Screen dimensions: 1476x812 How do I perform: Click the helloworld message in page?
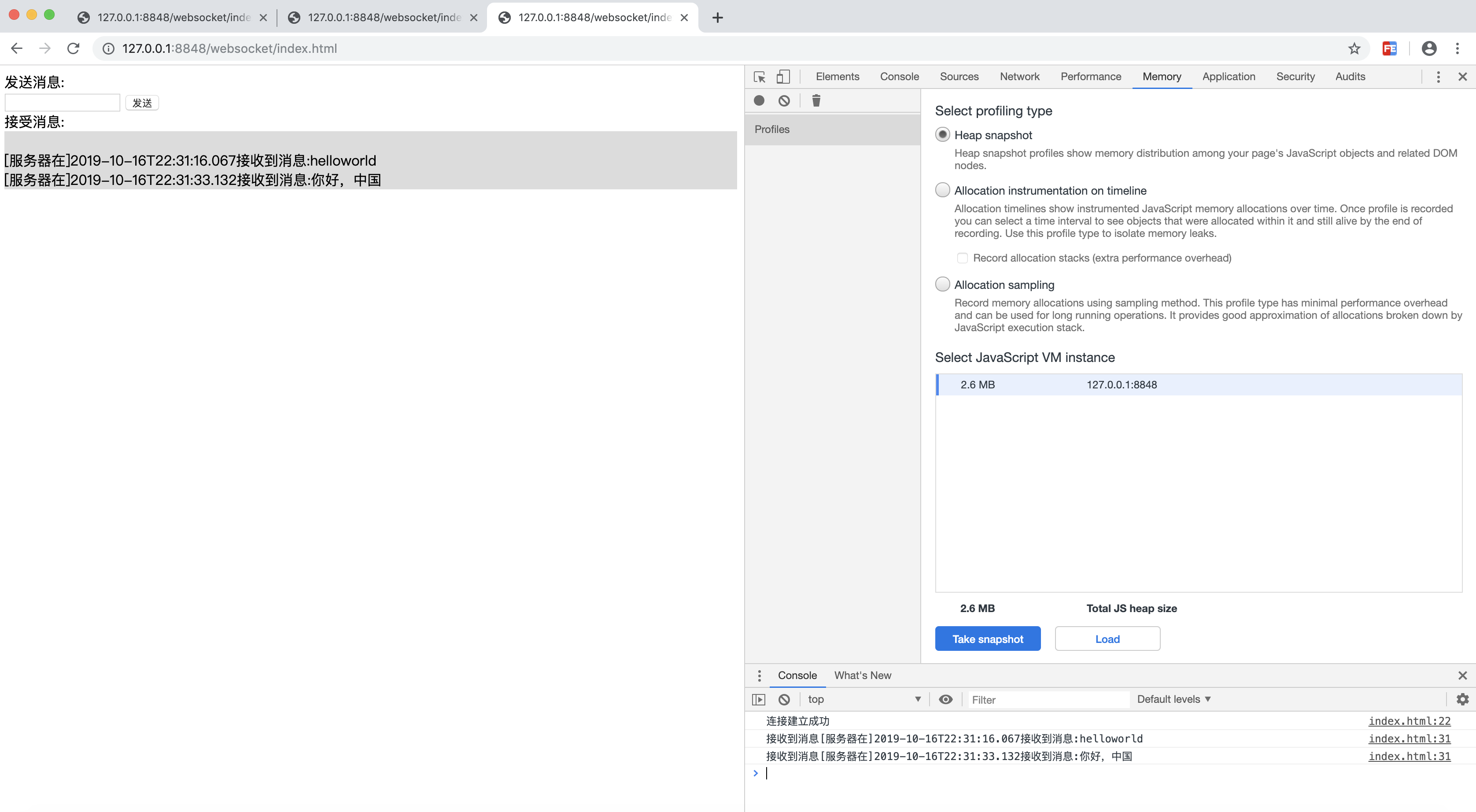coord(190,160)
